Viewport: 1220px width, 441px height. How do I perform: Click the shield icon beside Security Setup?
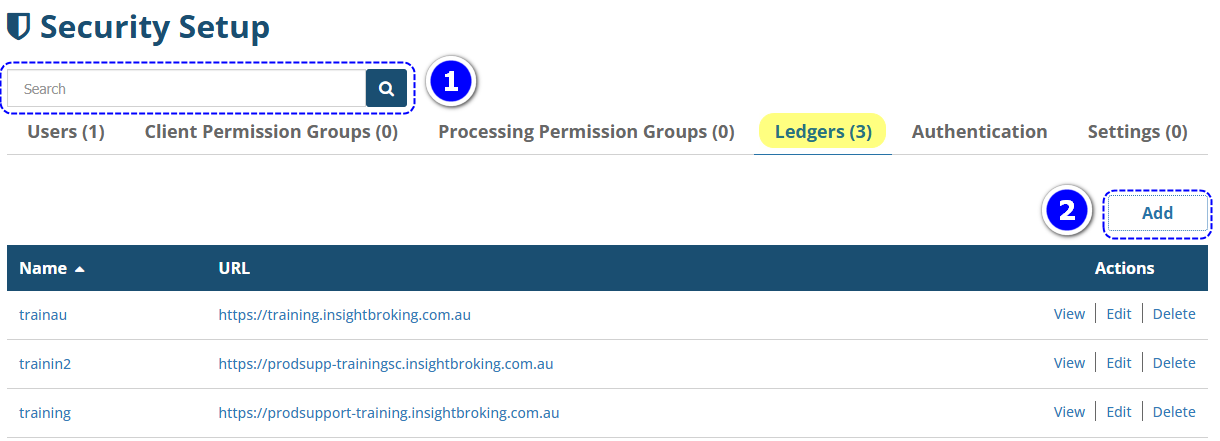pos(18,27)
